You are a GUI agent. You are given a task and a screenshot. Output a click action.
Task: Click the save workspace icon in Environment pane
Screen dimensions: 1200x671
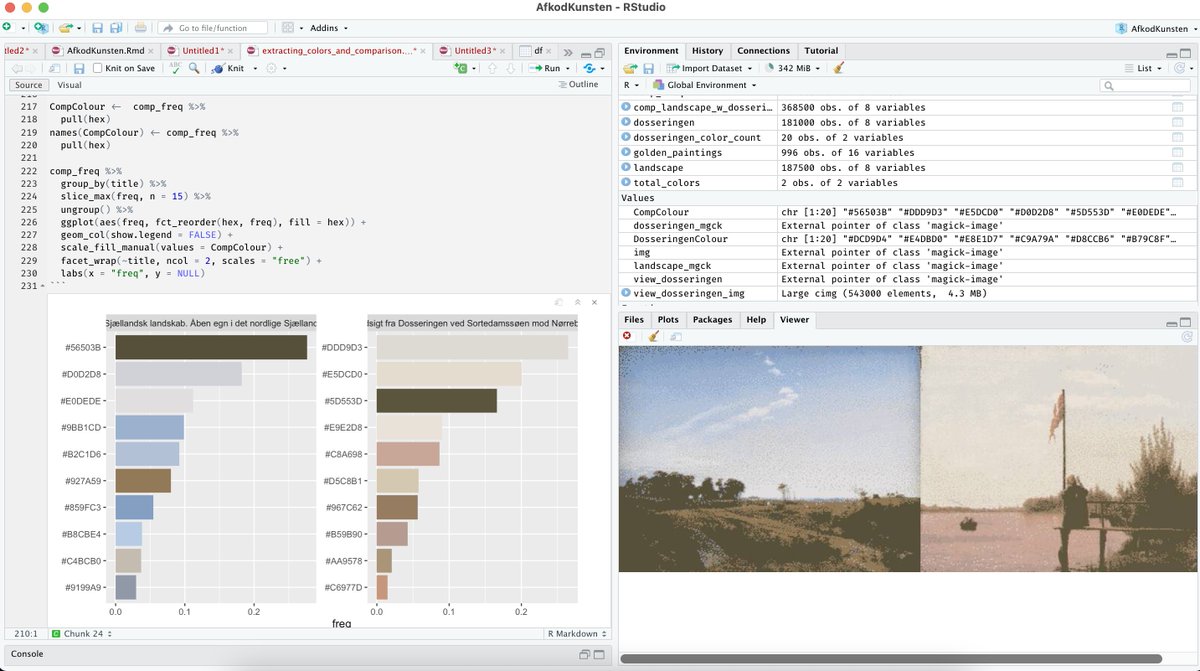(x=648, y=68)
